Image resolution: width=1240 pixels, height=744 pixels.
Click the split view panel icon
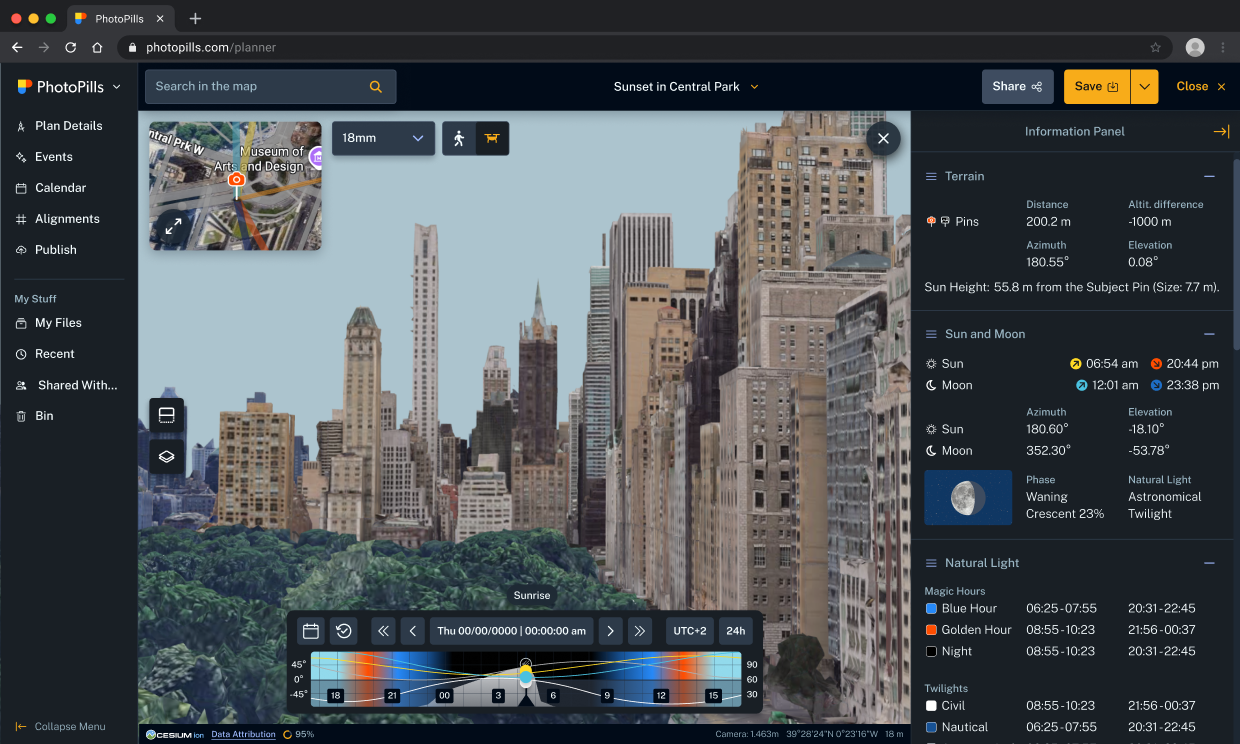(167, 415)
